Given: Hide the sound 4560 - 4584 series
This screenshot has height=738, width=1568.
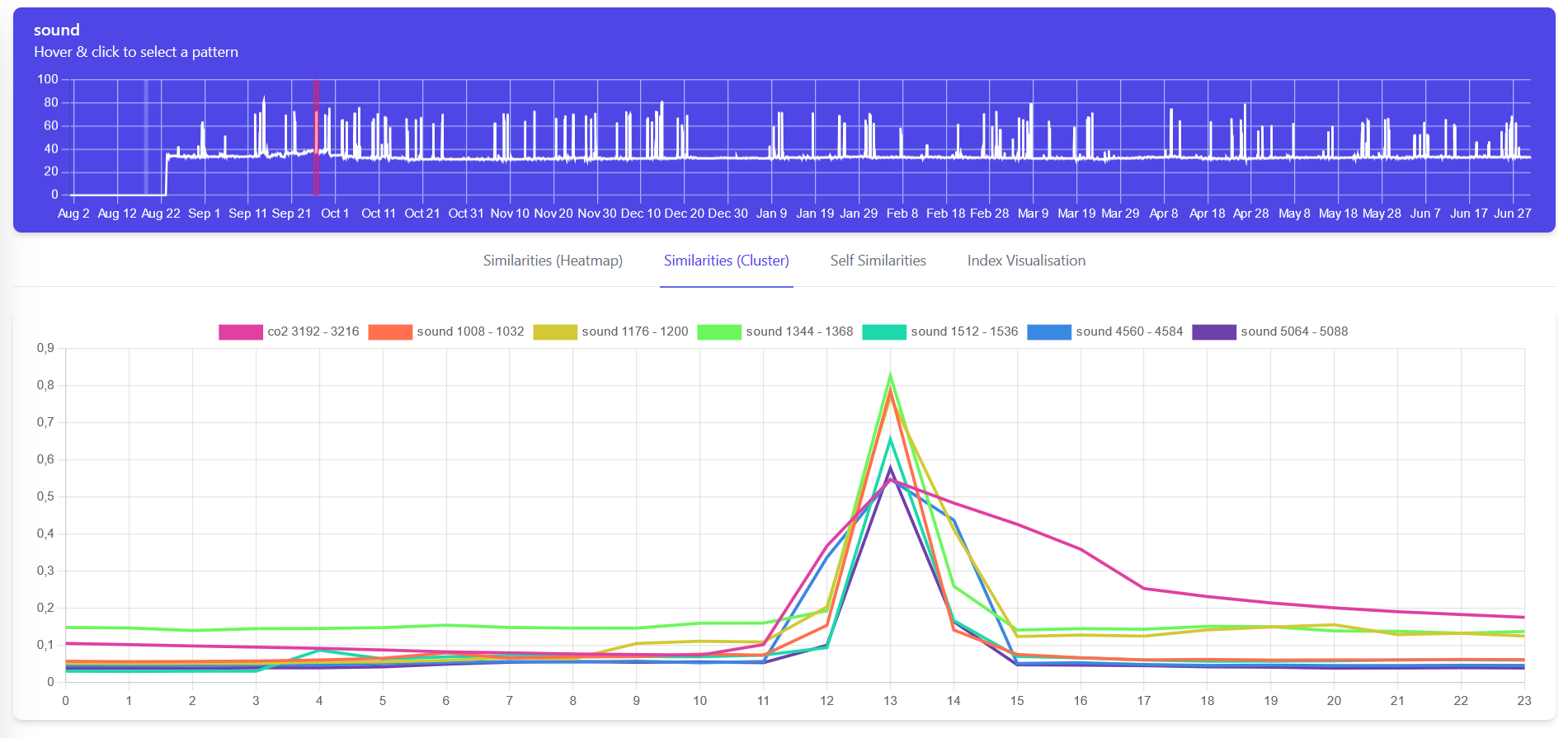Looking at the screenshot, I should [x=1128, y=331].
